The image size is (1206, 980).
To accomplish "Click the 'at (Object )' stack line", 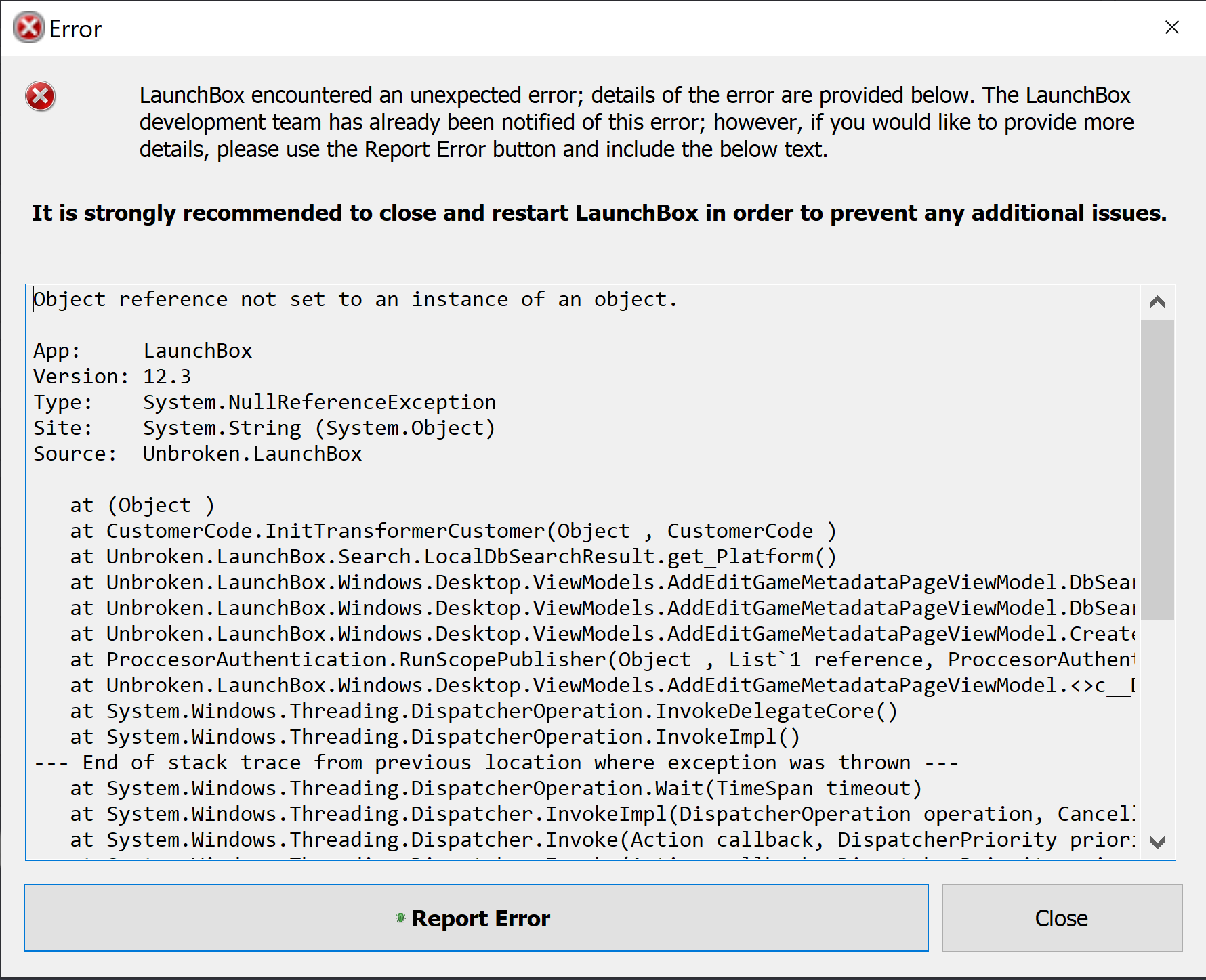I will point(142,505).
